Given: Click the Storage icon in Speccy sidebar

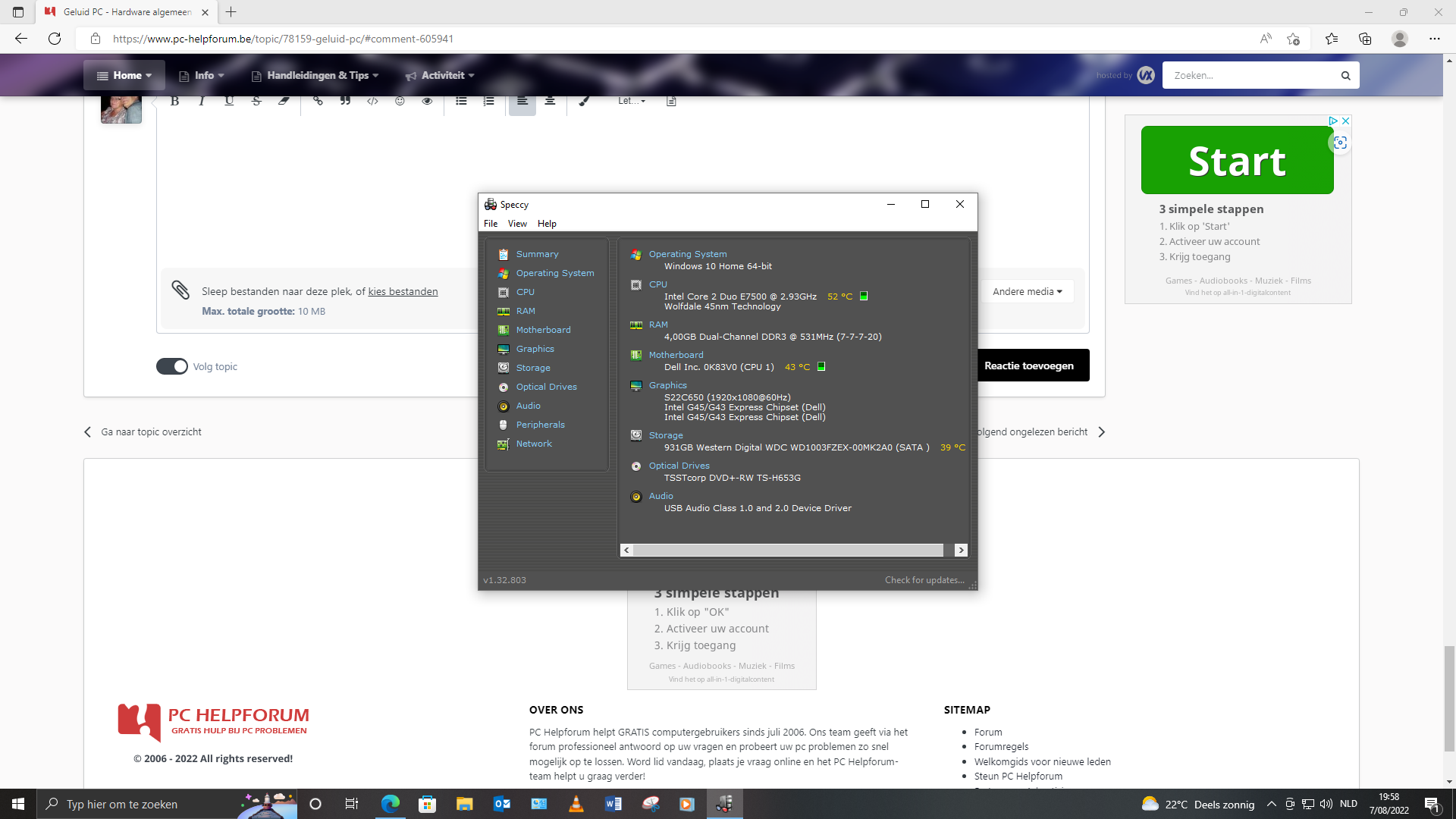Looking at the screenshot, I should coord(503,368).
